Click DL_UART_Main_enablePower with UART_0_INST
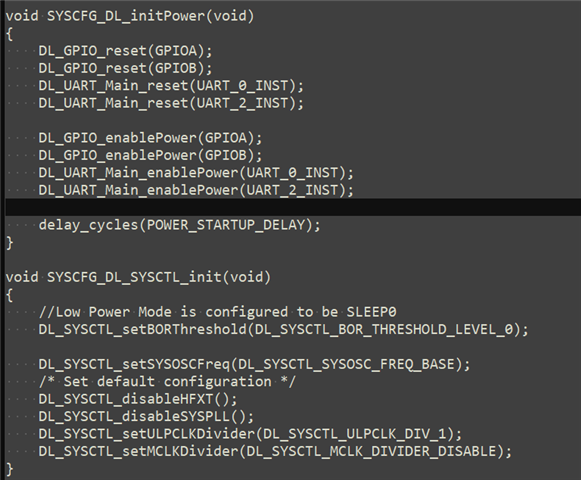This screenshot has height=480, width=581. (196, 173)
